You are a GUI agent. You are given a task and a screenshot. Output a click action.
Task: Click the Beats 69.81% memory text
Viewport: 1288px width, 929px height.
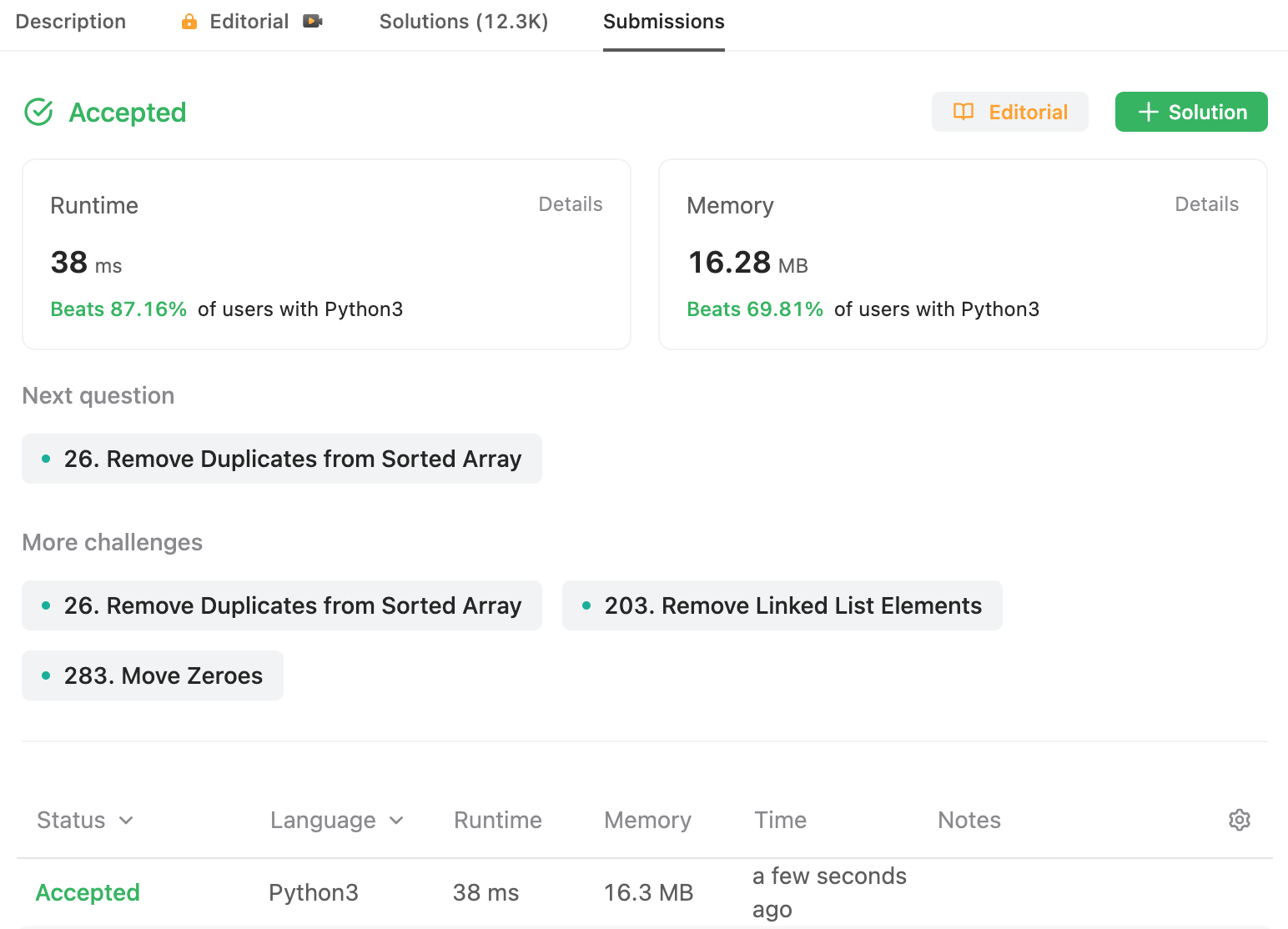[755, 309]
